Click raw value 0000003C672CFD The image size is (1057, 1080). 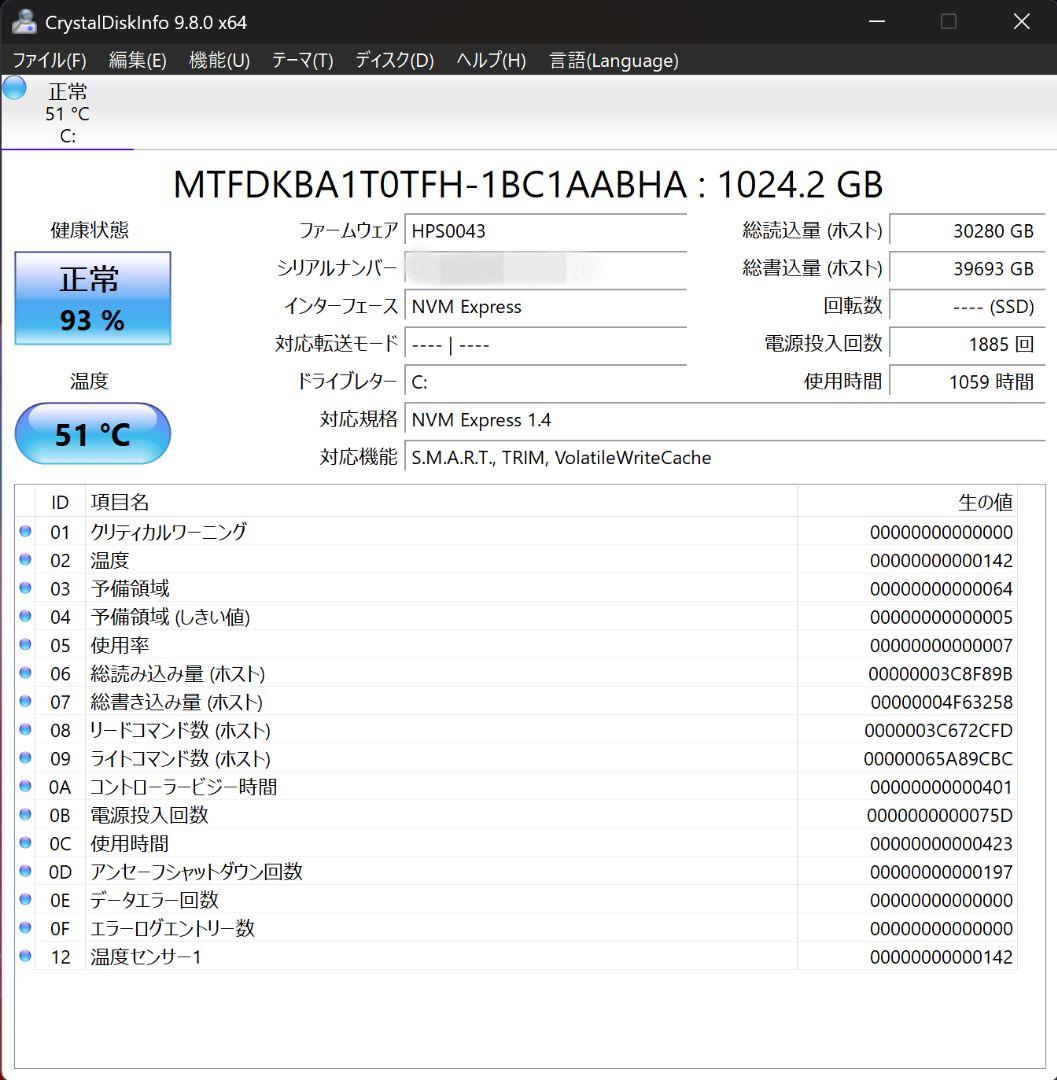coord(938,730)
